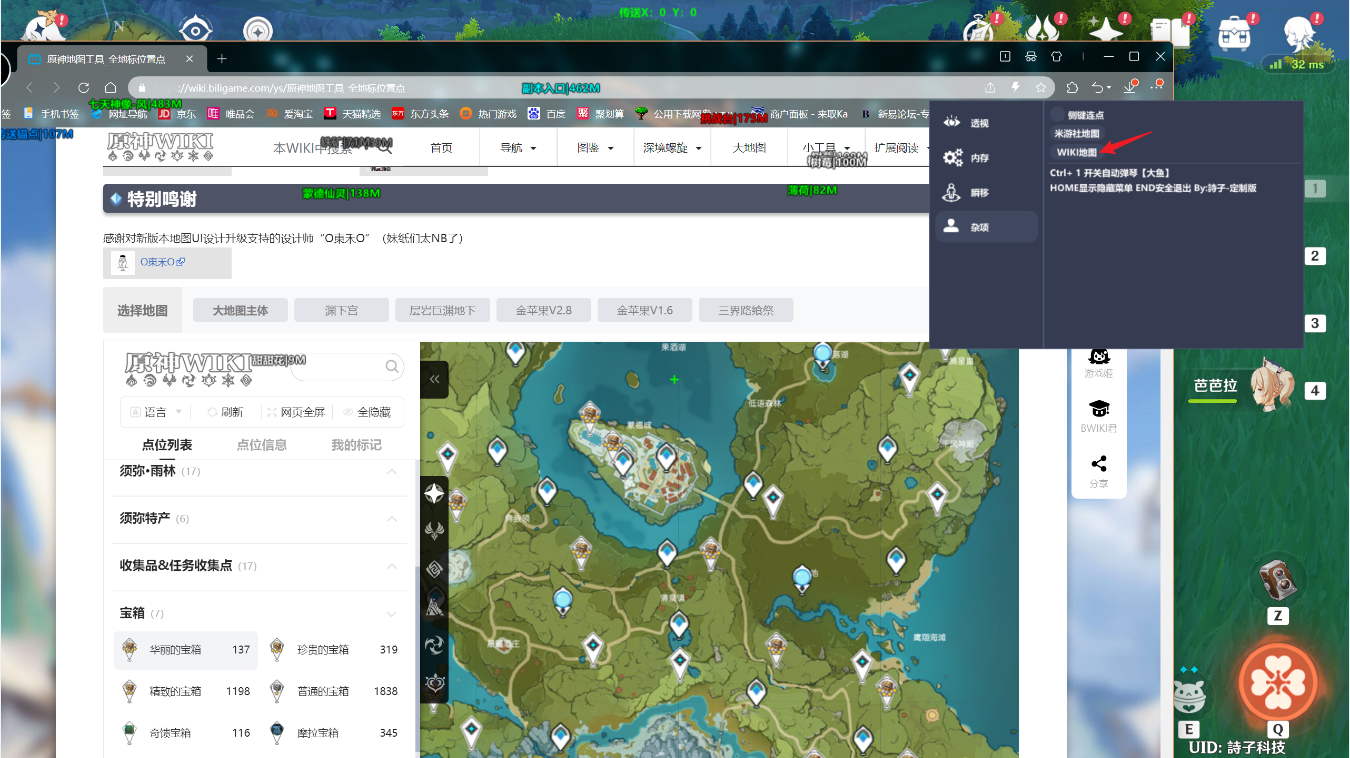Open the 百度 bookmark
The image size is (1350, 758).
547,114
